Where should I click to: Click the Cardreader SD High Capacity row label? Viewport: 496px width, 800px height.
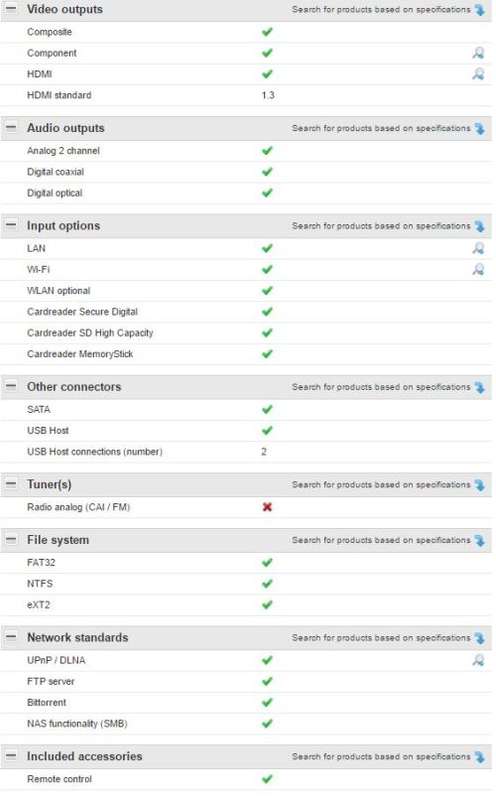click(90, 333)
